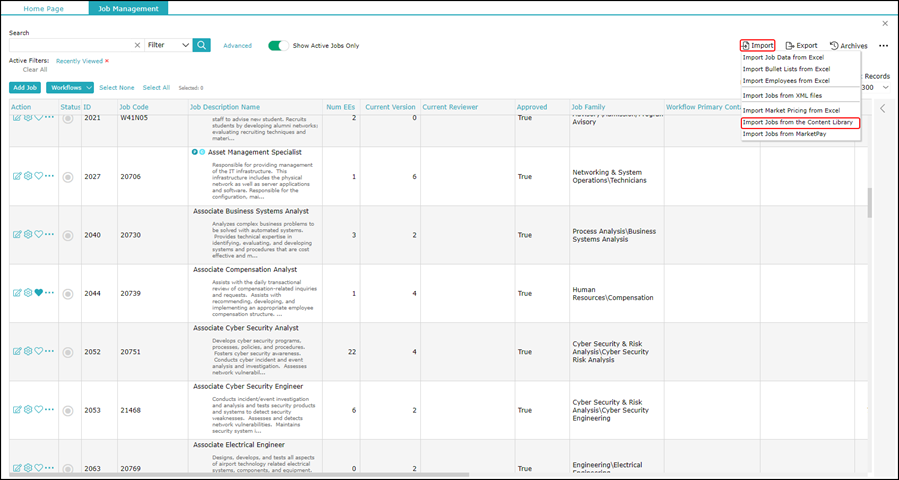The width and height of the screenshot is (899, 480).
Task: Toggle the favorite heart for job 2053
Action: pyautogui.click(x=38, y=409)
